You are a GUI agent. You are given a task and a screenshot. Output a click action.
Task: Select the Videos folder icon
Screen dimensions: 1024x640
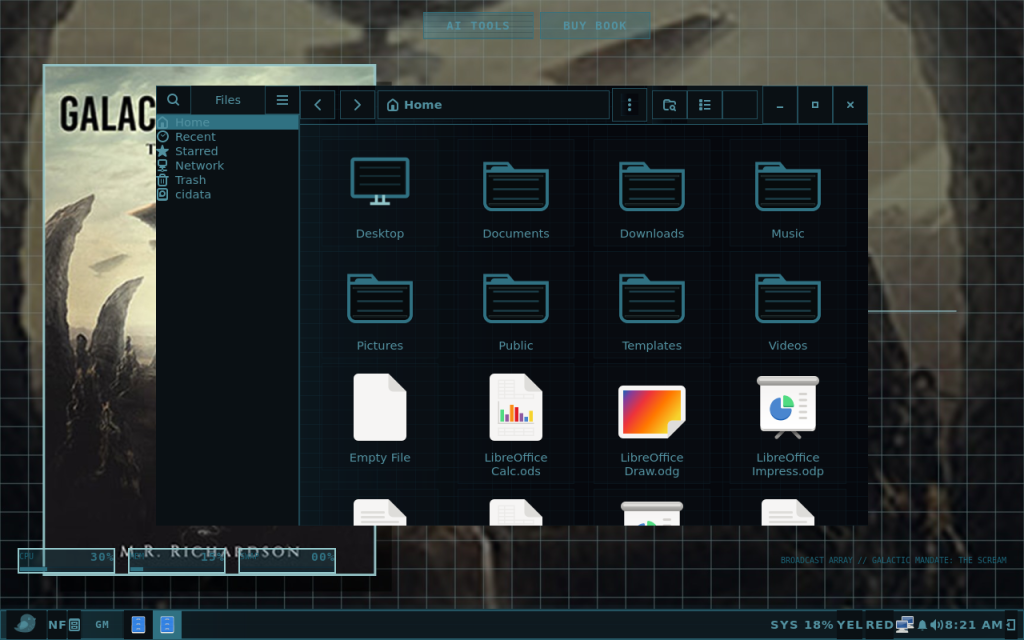click(x=788, y=298)
